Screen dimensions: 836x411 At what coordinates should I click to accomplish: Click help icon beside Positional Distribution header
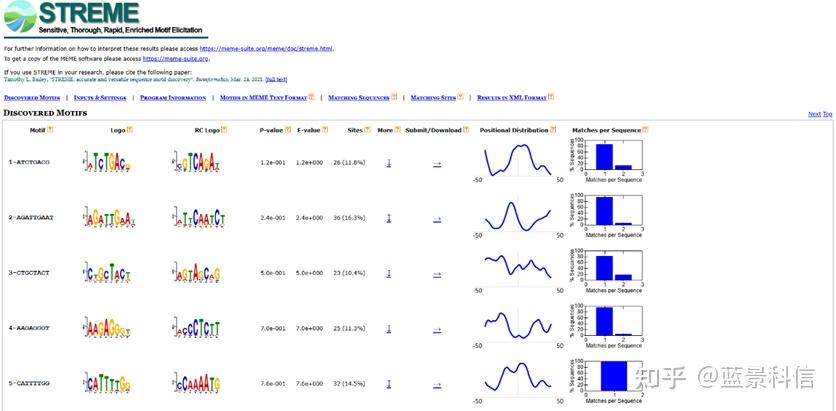click(x=553, y=130)
